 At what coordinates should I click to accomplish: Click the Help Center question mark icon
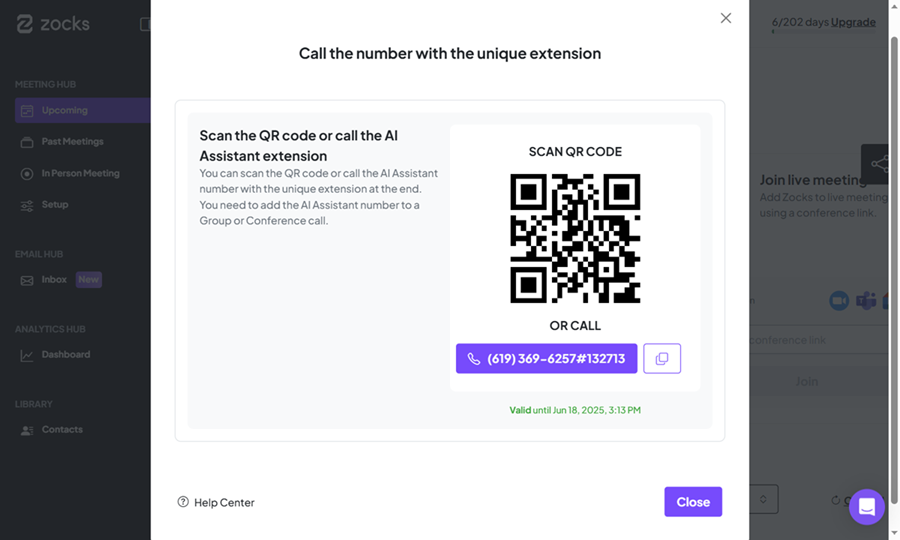click(x=183, y=502)
